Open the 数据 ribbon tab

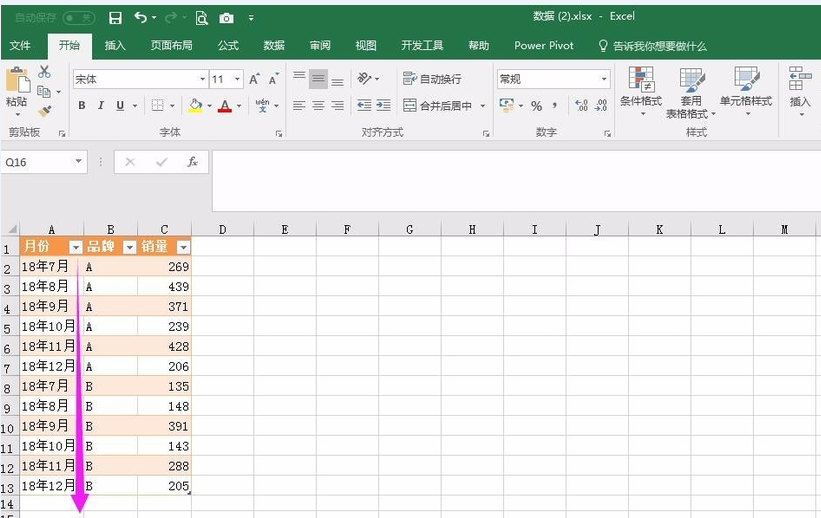[x=274, y=46]
